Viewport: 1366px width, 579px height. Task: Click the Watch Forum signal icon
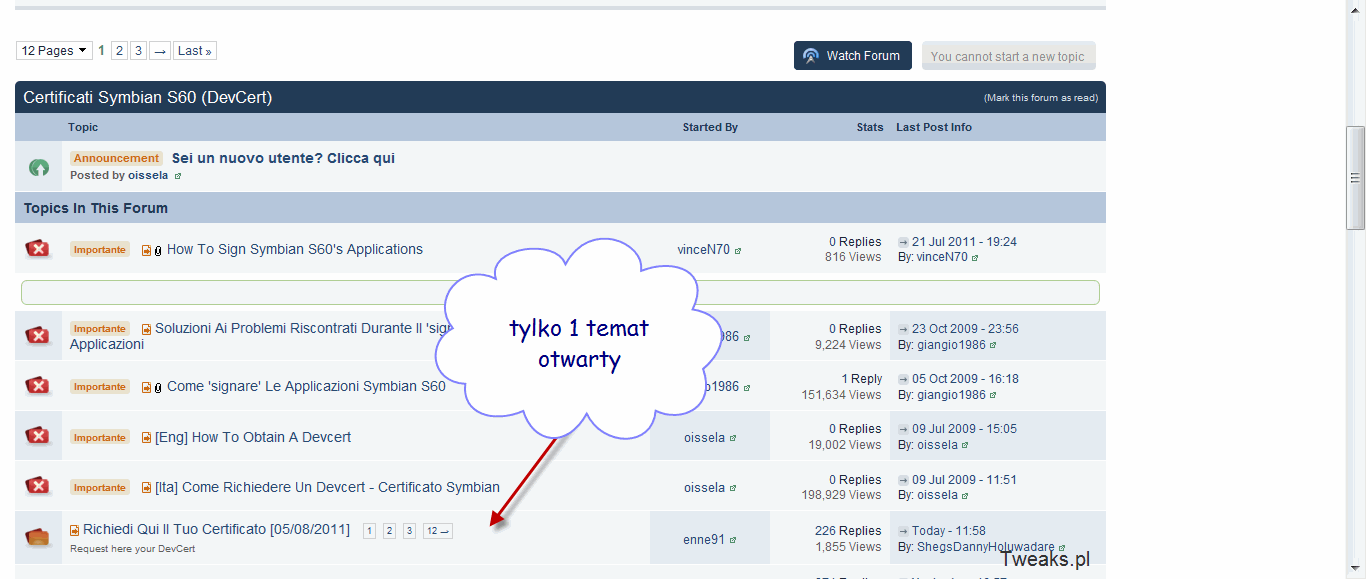[x=811, y=56]
